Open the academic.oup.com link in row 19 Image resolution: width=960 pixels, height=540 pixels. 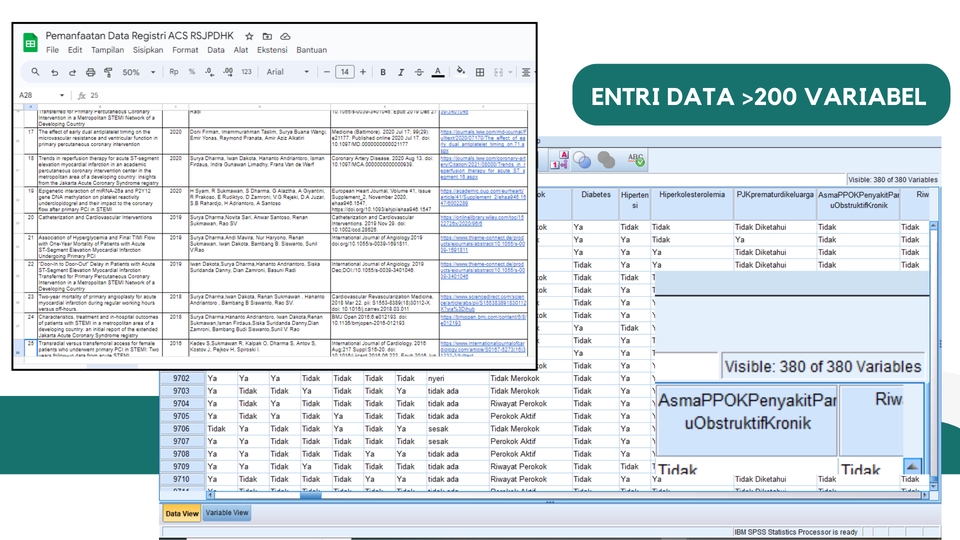(483, 197)
